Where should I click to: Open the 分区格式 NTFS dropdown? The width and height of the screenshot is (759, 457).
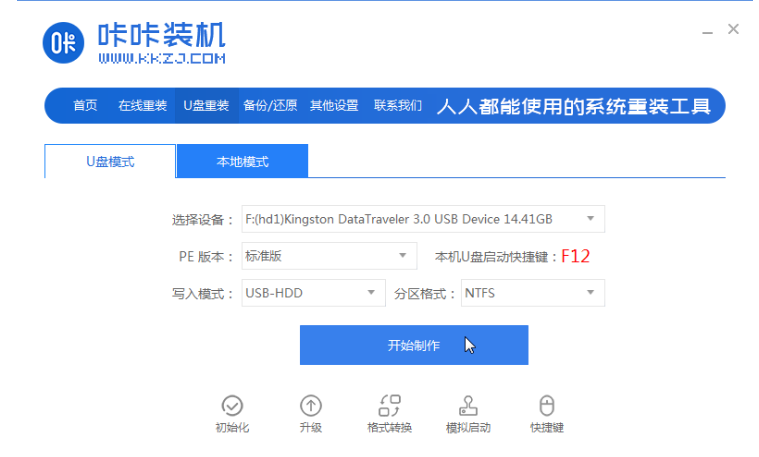pyautogui.click(x=589, y=293)
